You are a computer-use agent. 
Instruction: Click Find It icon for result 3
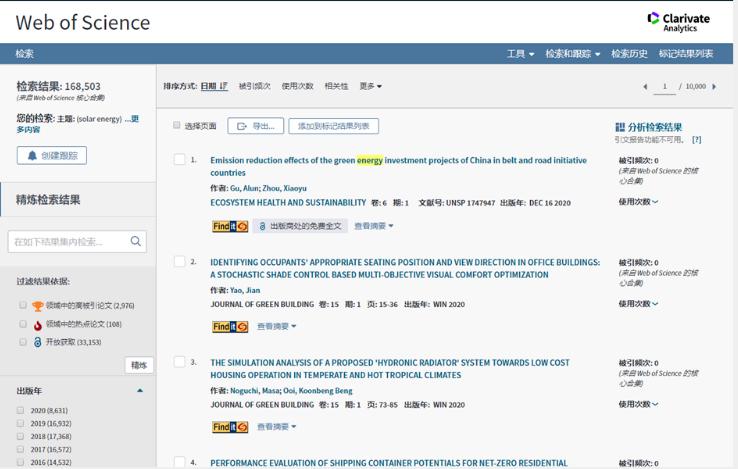point(230,427)
